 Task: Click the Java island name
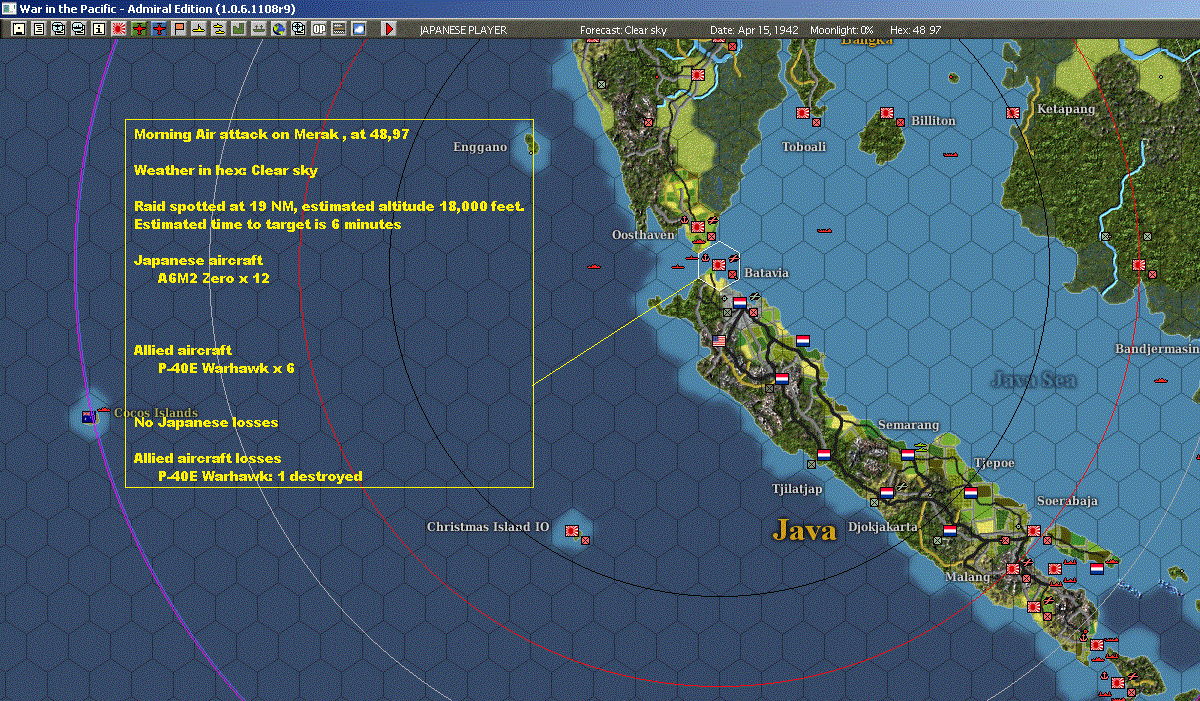(805, 530)
